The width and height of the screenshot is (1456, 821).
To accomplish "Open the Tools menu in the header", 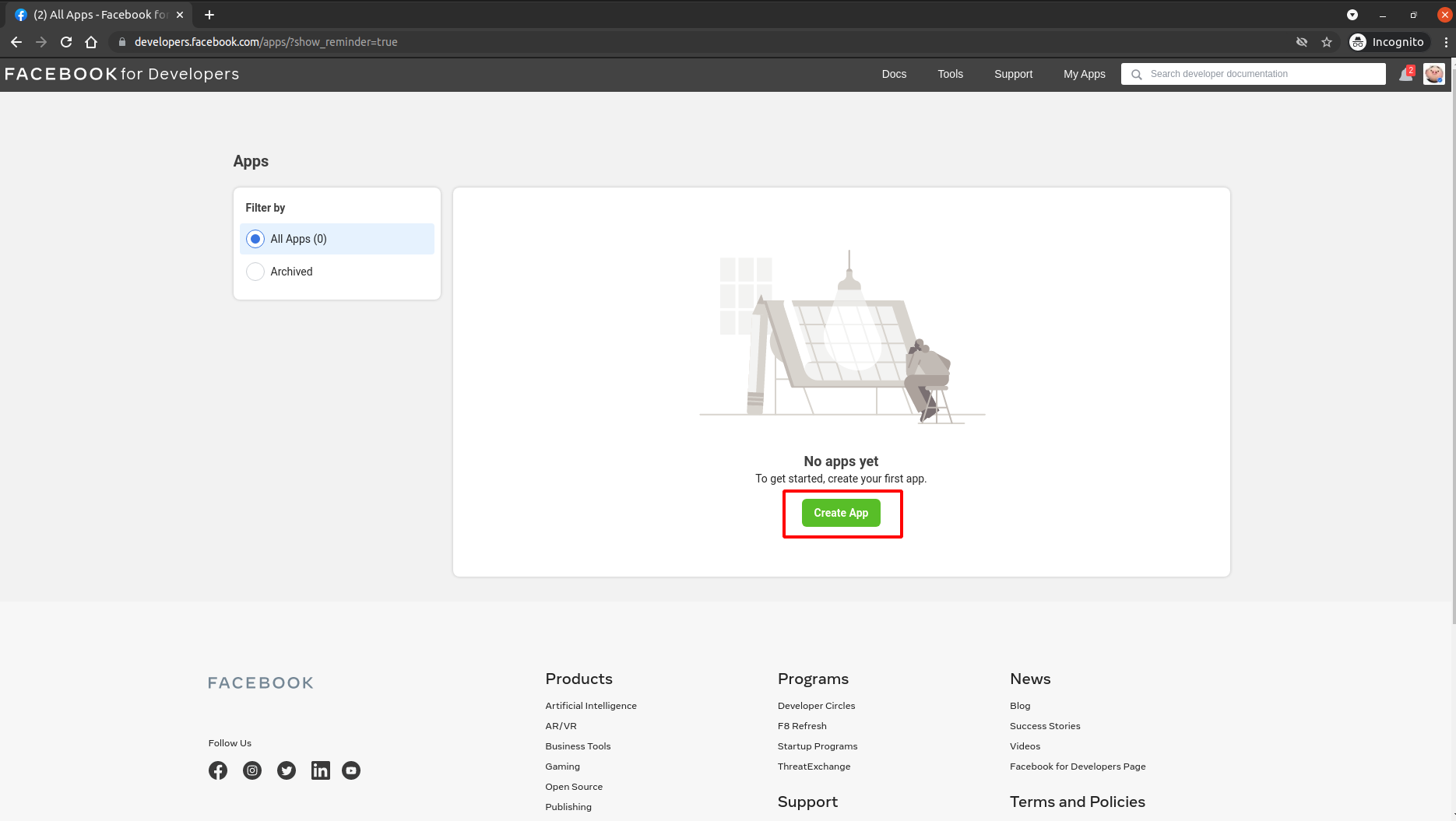I will tap(950, 74).
